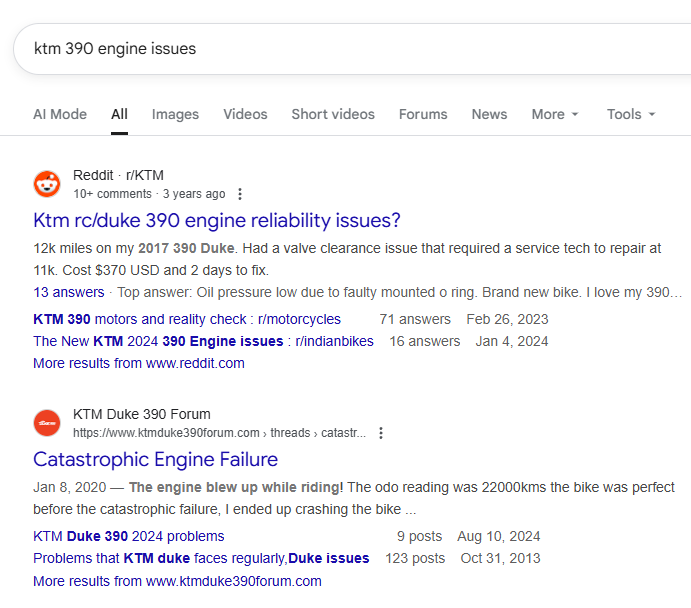
Task: Go to the Short videos tab
Action: coord(333,114)
